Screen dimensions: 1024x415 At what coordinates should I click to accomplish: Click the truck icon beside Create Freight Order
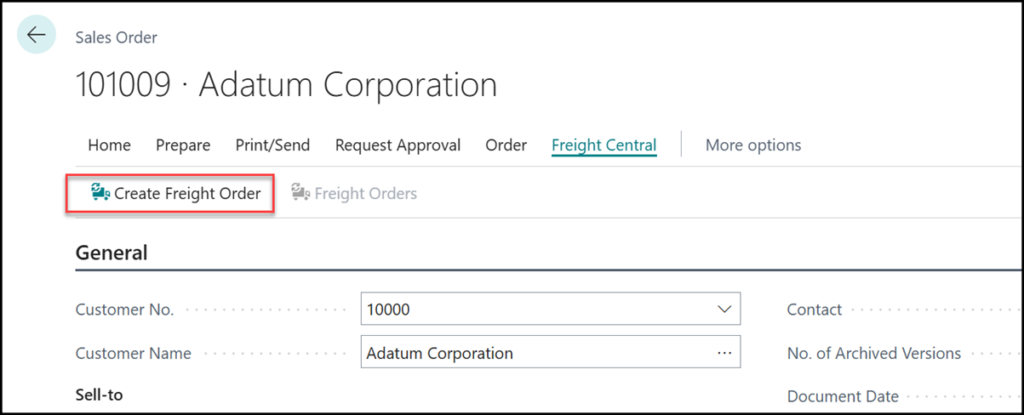pyautogui.click(x=100, y=192)
